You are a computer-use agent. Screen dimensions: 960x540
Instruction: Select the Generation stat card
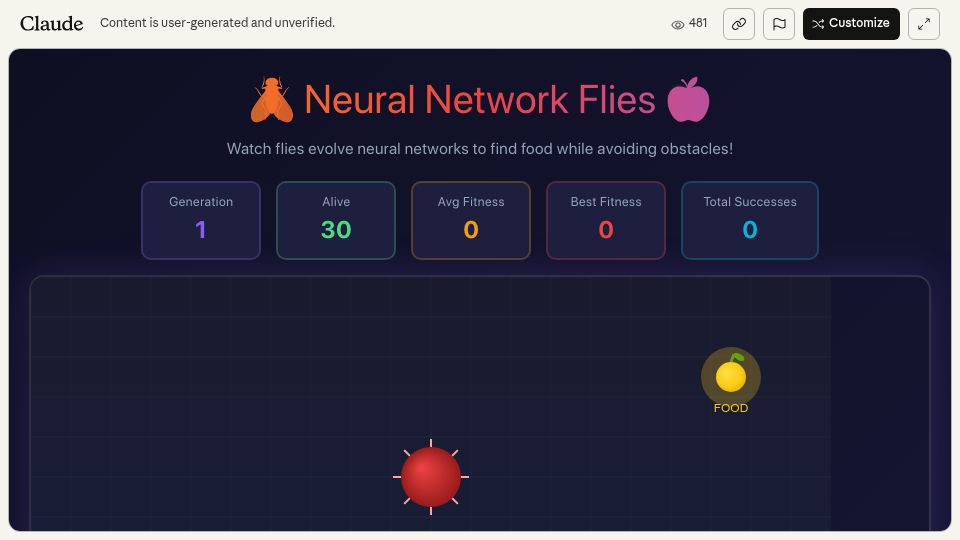201,220
